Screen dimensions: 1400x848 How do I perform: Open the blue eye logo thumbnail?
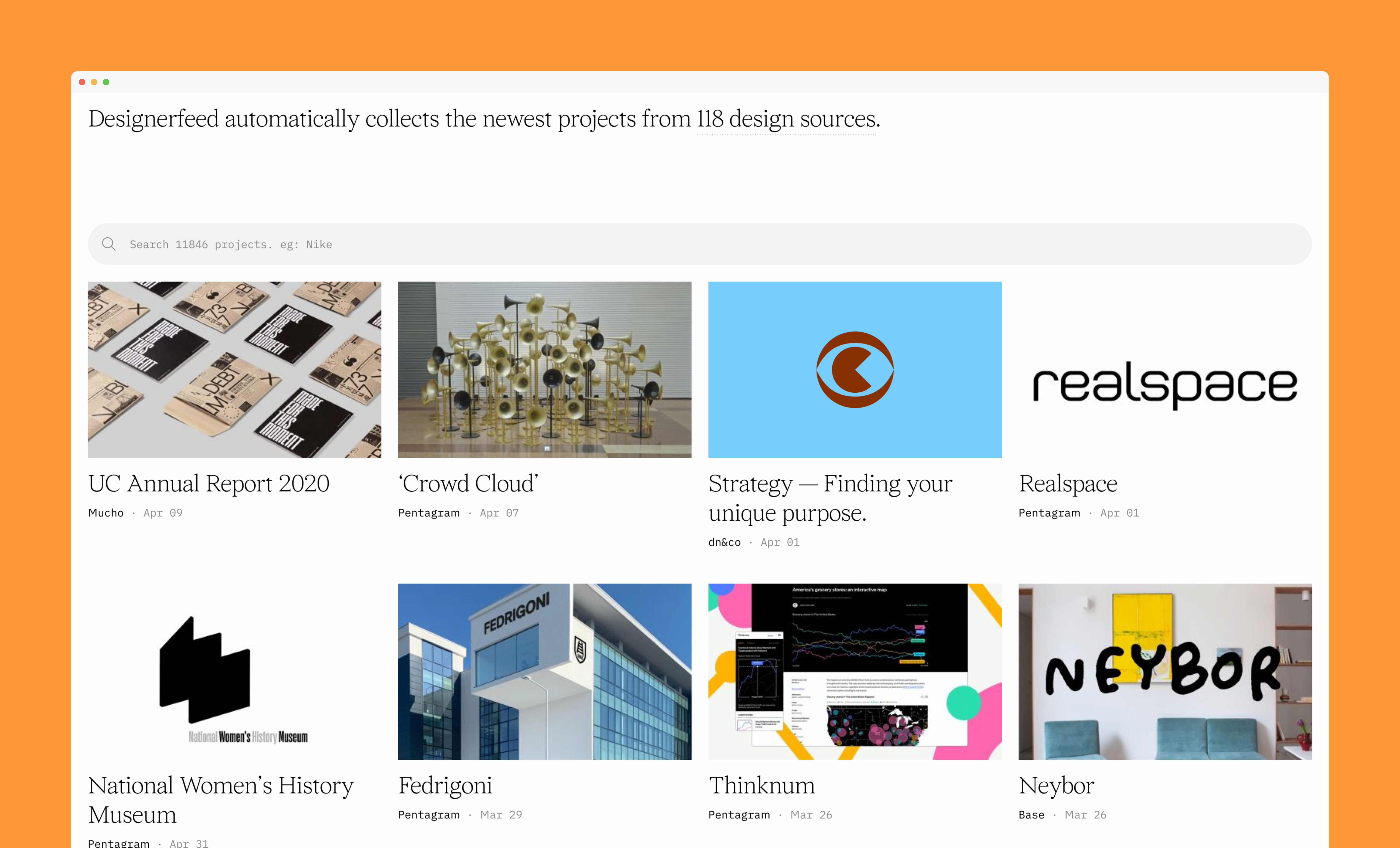tap(854, 369)
